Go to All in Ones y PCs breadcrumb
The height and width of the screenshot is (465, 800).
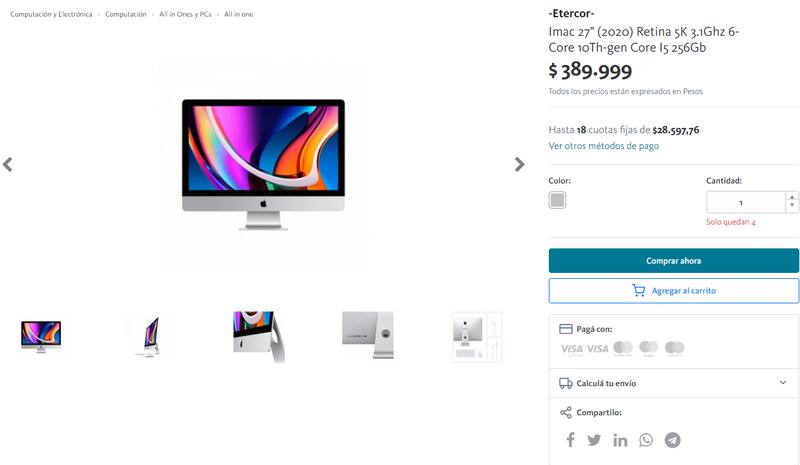pos(185,14)
